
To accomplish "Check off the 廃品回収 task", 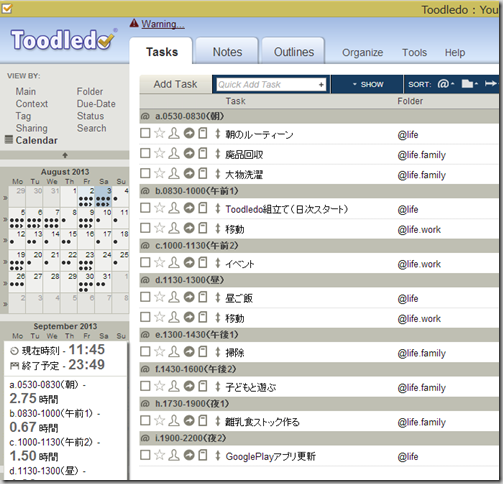I will 145,153.
